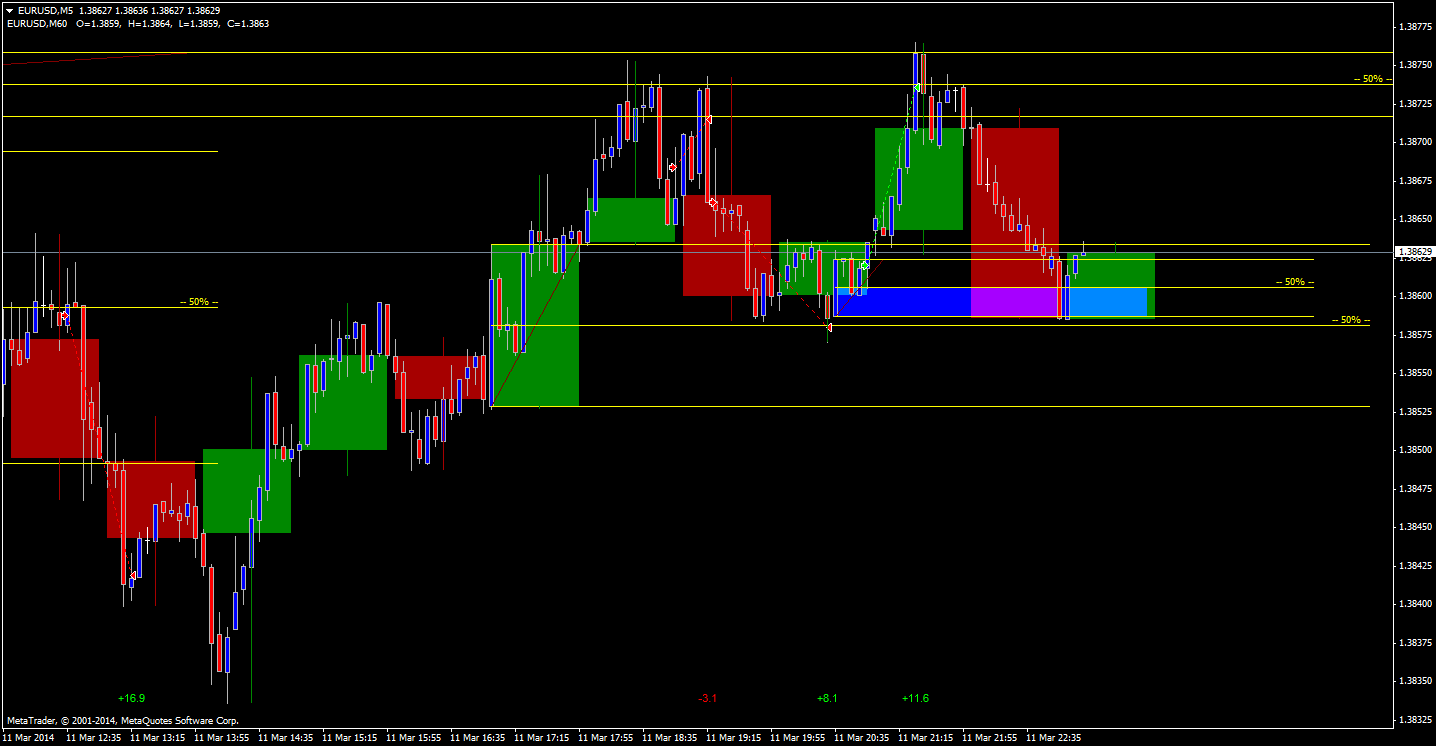The image size is (1436, 746).
Task: Click the 11 Mar 17:55 time label
Action: (605, 738)
